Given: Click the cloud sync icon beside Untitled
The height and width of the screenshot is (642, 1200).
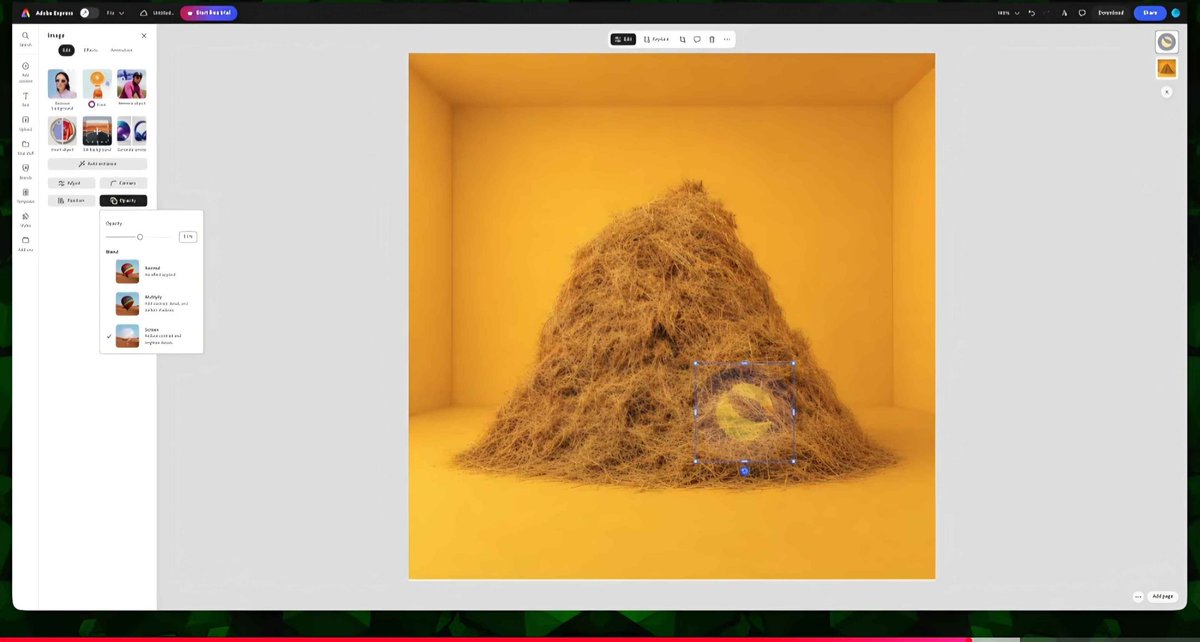Looking at the screenshot, I should [144, 13].
